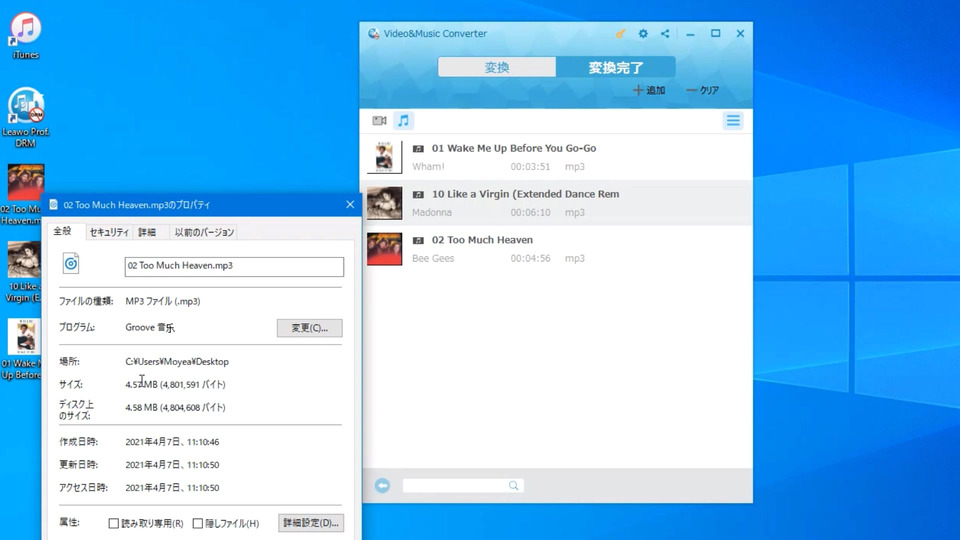Image resolution: width=960 pixels, height=540 pixels.
Task: Switch to music list note icon
Action: pos(403,121)
